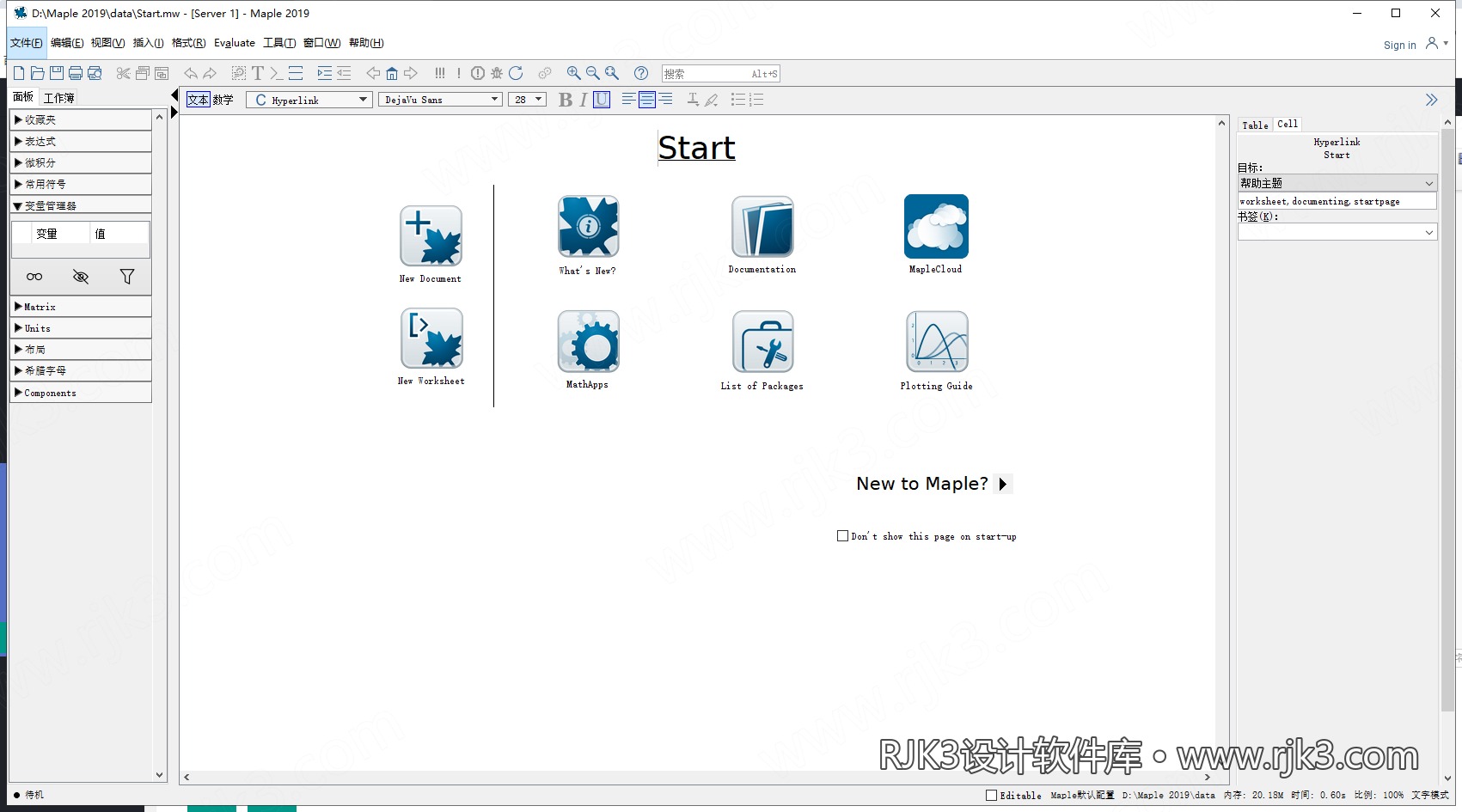Toggle the Editable checkbox in status bar
The width and height of the screenshot is (1462, 812).
point(991,795)
